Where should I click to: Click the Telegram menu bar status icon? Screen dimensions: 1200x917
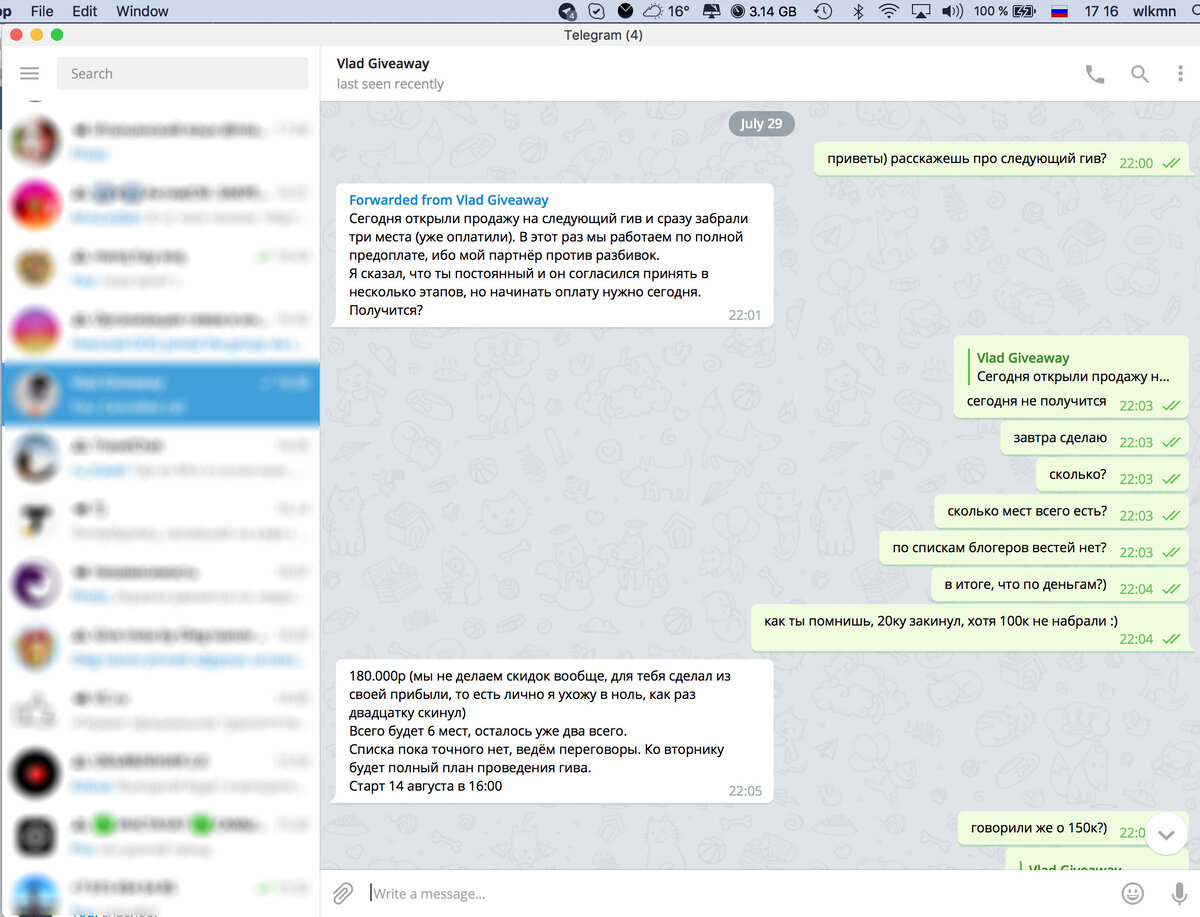click(568, 11)
